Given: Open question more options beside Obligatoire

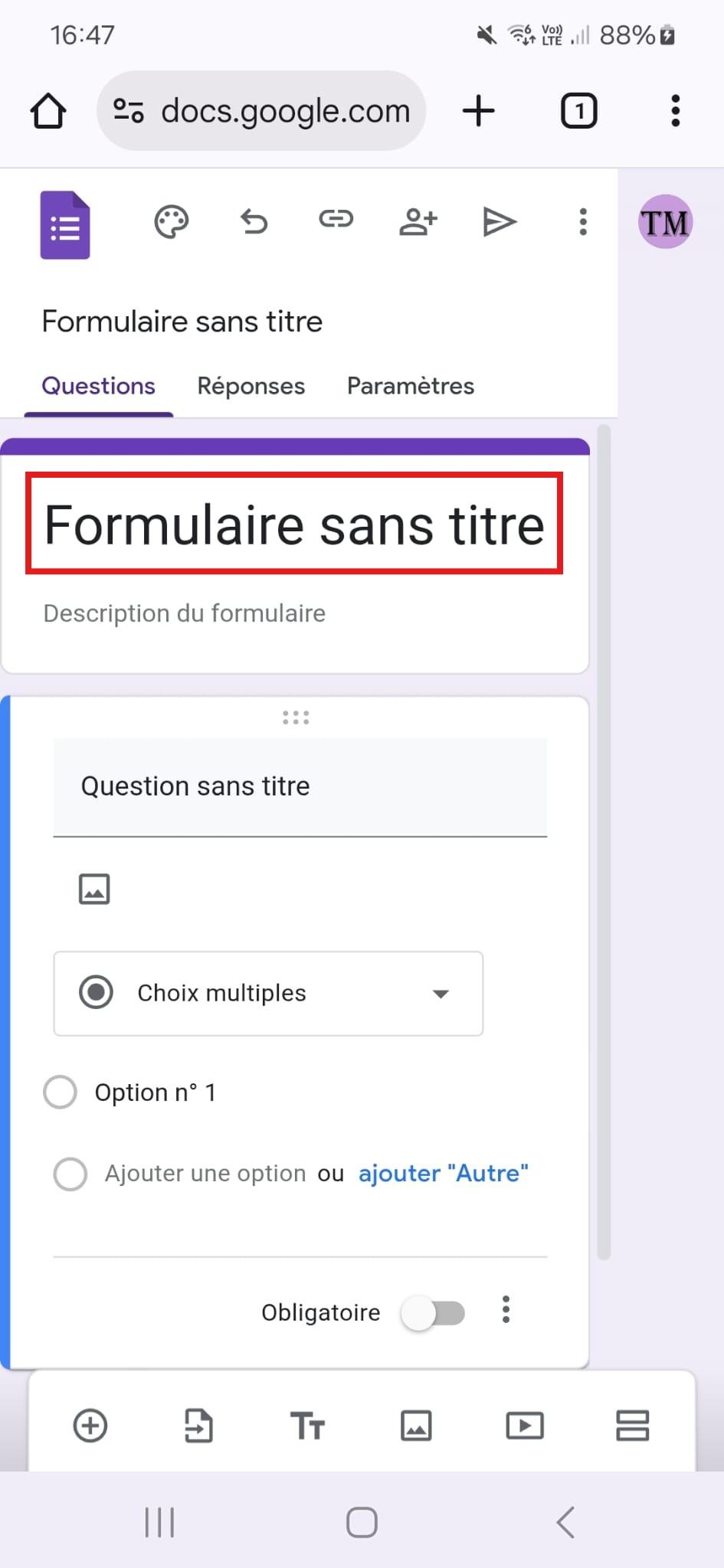Looking at the screenshot, I should [506, 1310].
